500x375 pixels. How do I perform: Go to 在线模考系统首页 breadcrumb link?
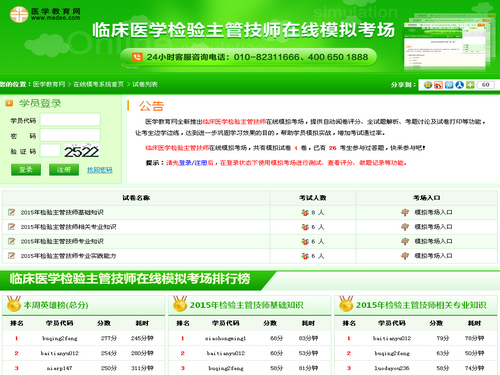[x=98, y=84]
